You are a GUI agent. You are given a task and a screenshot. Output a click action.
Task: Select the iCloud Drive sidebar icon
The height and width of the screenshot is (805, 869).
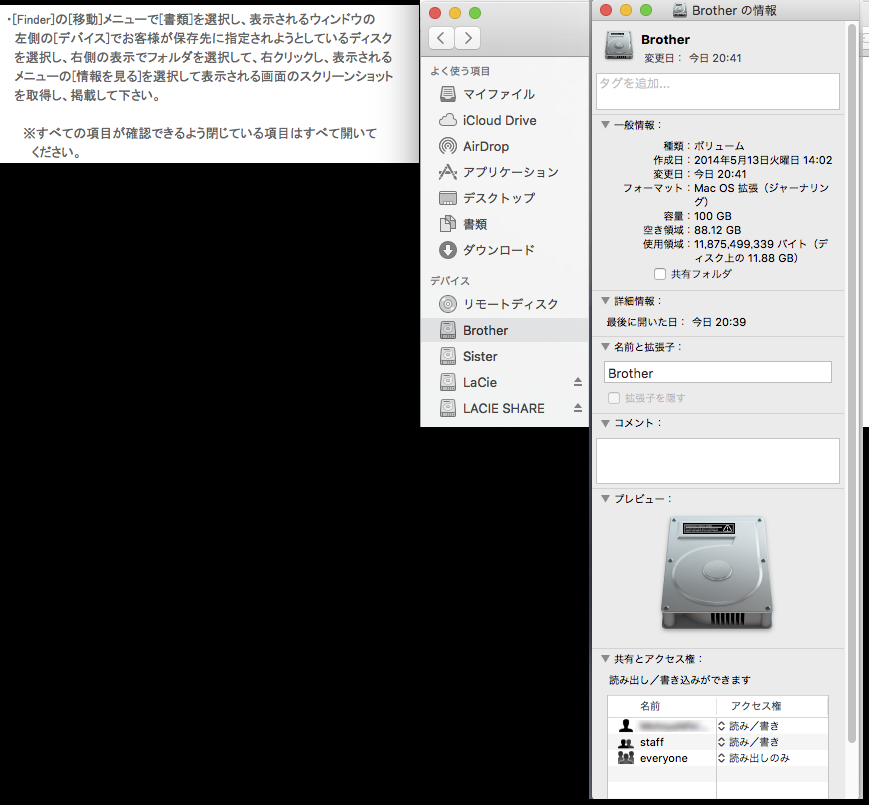pos(447,120)
